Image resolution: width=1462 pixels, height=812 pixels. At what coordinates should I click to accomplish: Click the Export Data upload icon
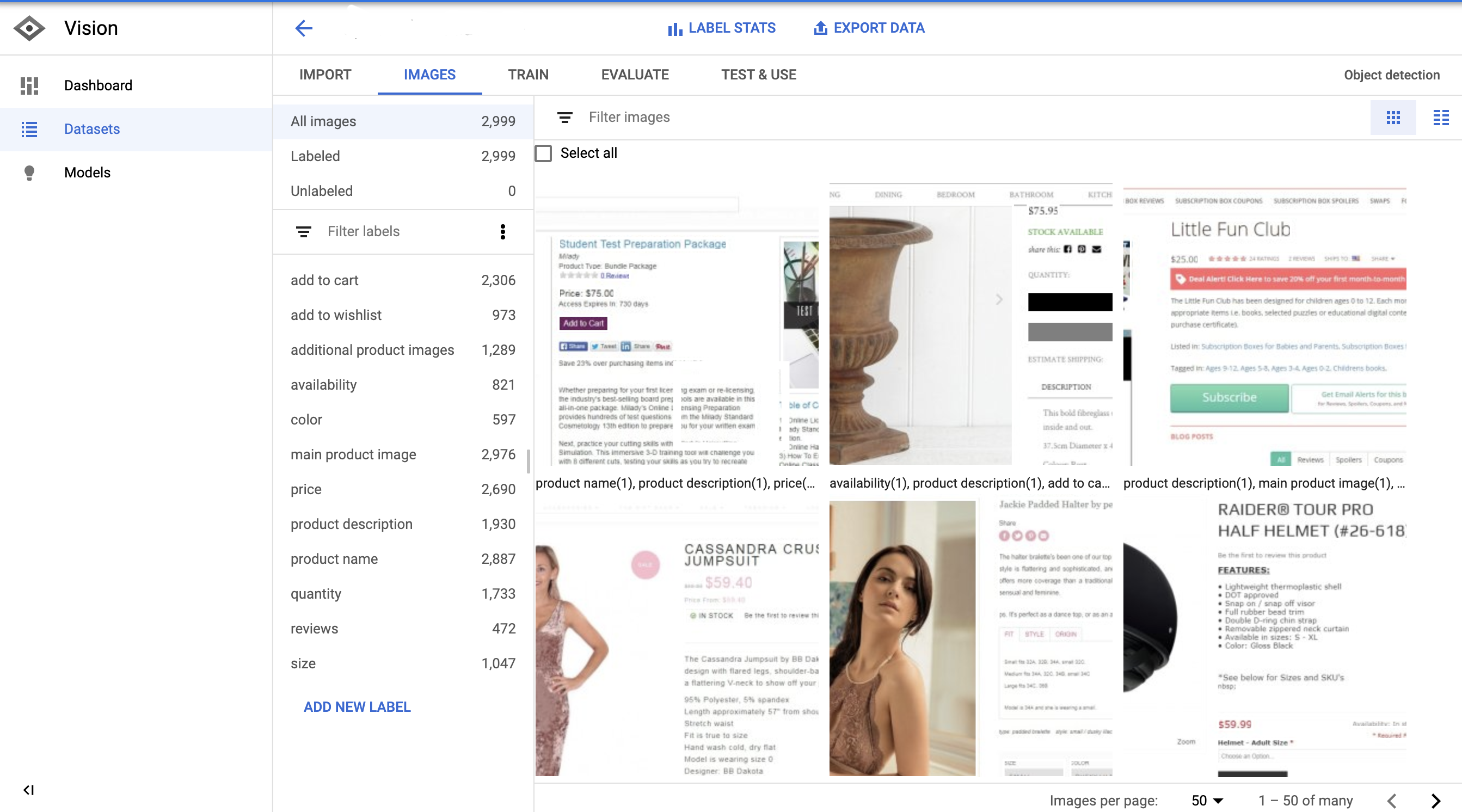820,28
